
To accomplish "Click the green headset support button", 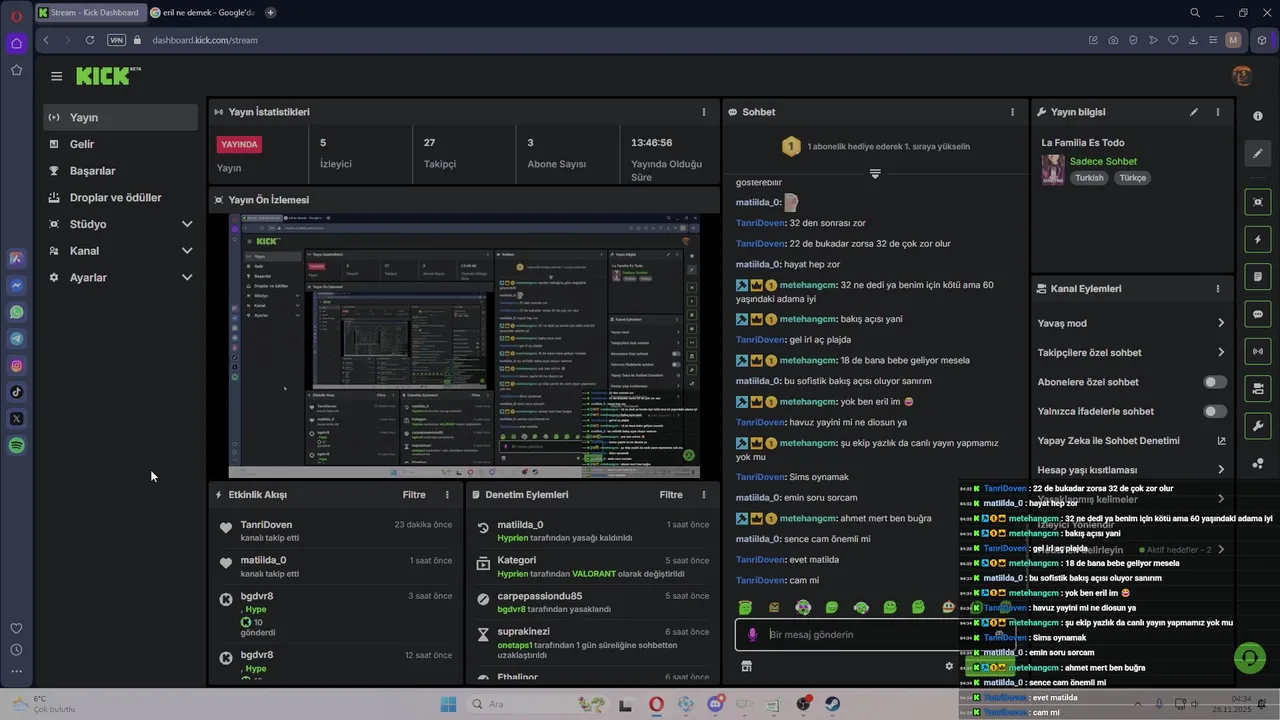I will [1250, 658].
